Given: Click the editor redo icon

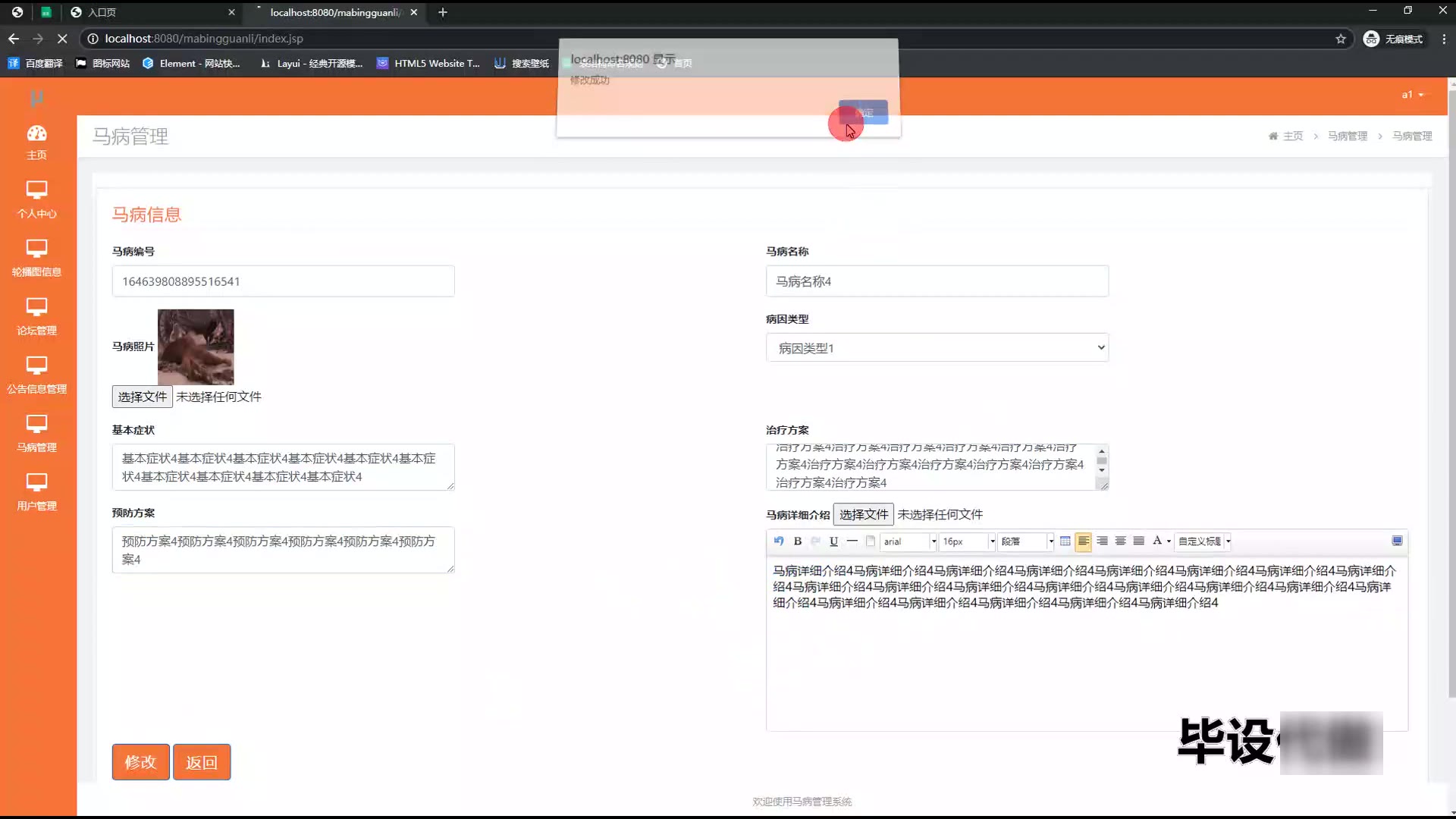Looking at the screenshot, I should (x=815, y=541).
